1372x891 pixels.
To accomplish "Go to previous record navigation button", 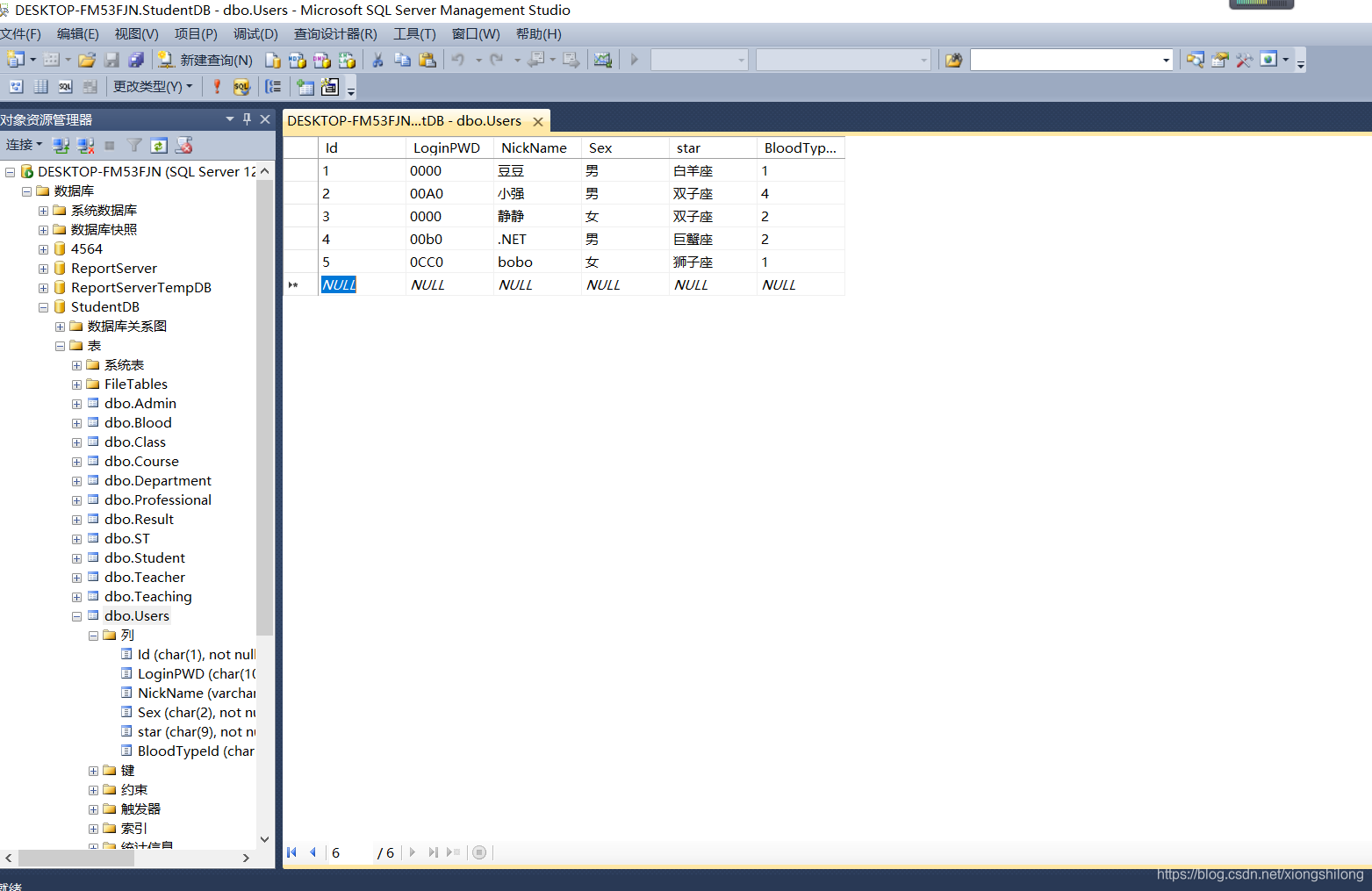I will pyautogui.click(x=312, y=852).
